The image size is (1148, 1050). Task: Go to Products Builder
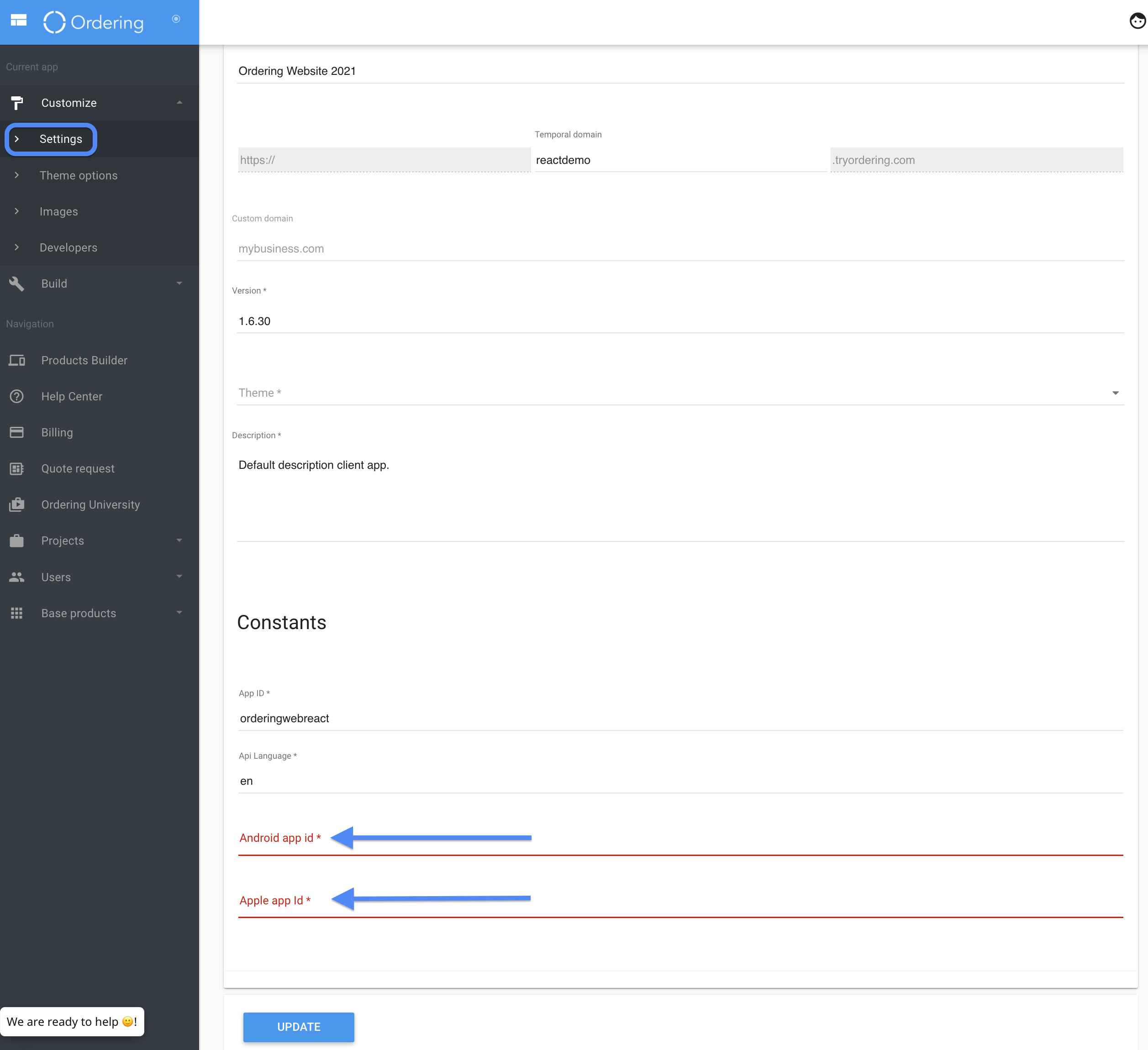point(84,361)
